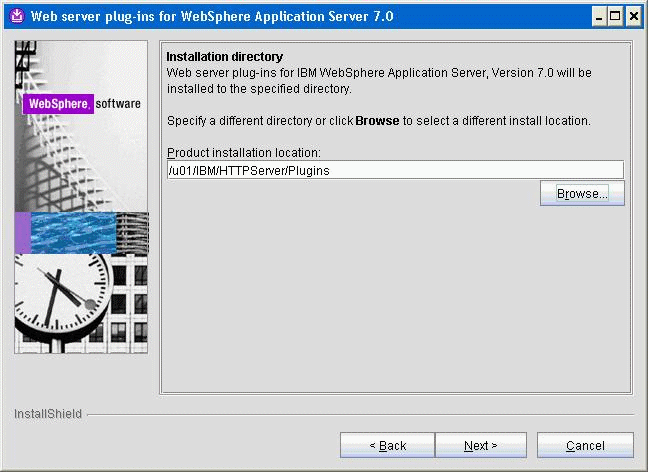Click the Installation directory heading
Image resolution: width=648 pixels, height=472 pixels.
coord(224,57)
